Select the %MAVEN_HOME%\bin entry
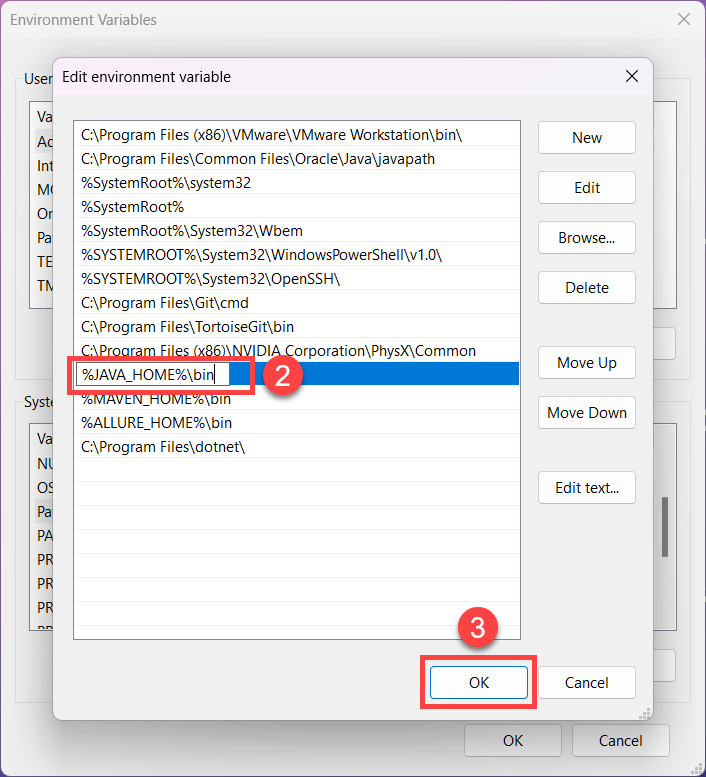706x777 pixels. point(297,399)
